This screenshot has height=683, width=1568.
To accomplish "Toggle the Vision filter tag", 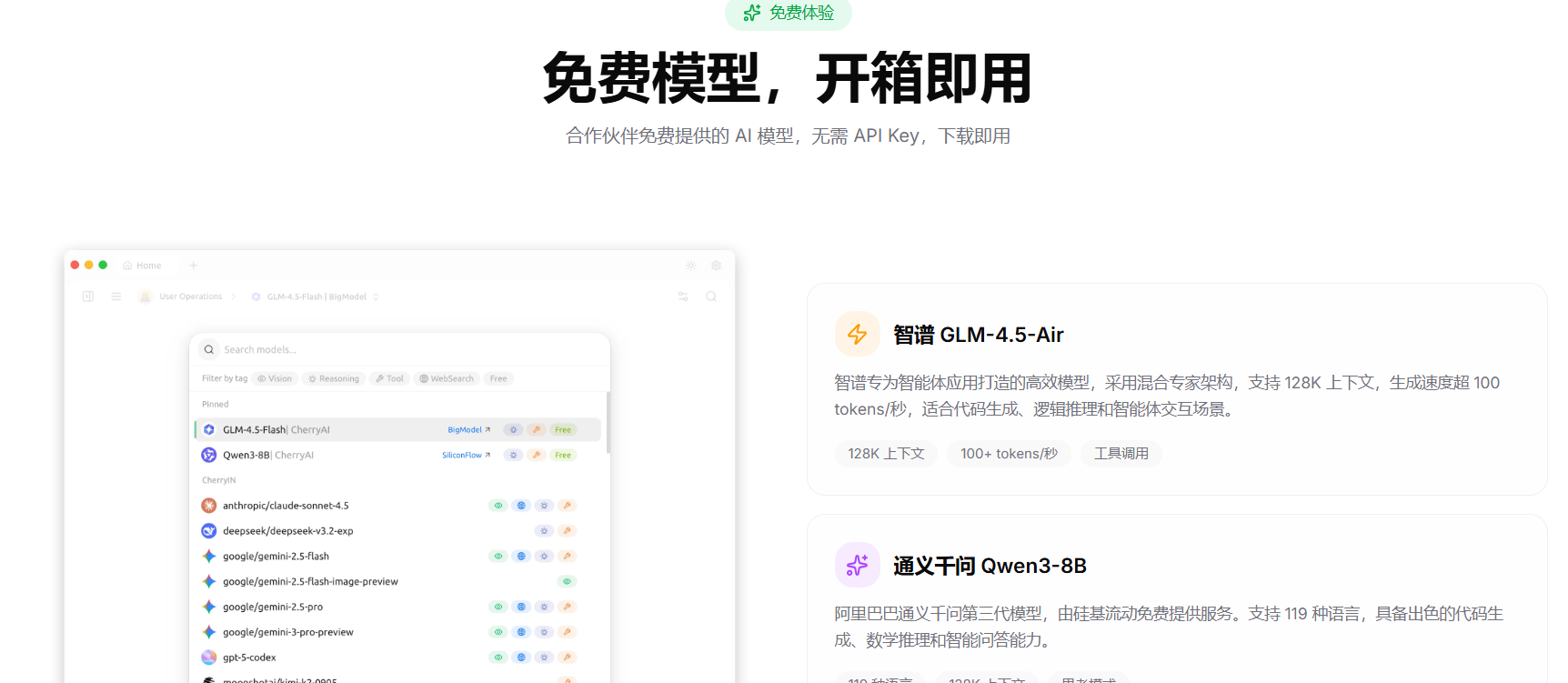I will [x=275, y=378].
